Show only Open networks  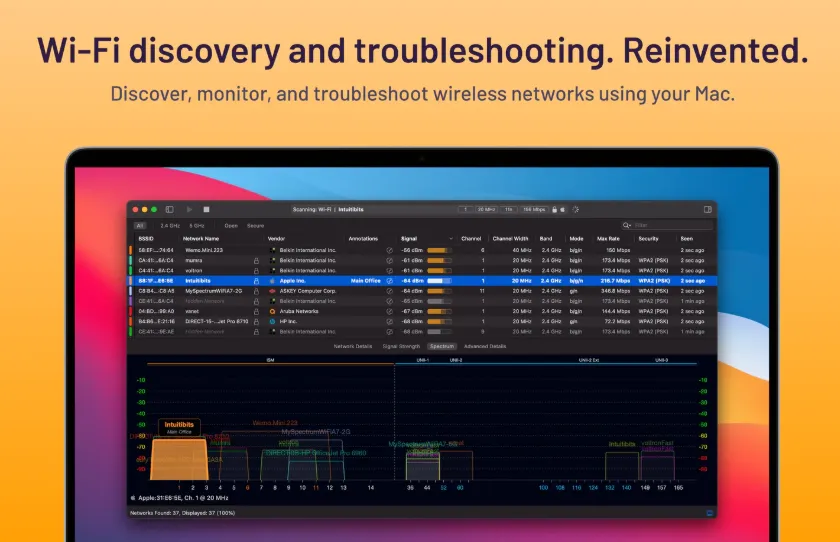pos(231,226)
